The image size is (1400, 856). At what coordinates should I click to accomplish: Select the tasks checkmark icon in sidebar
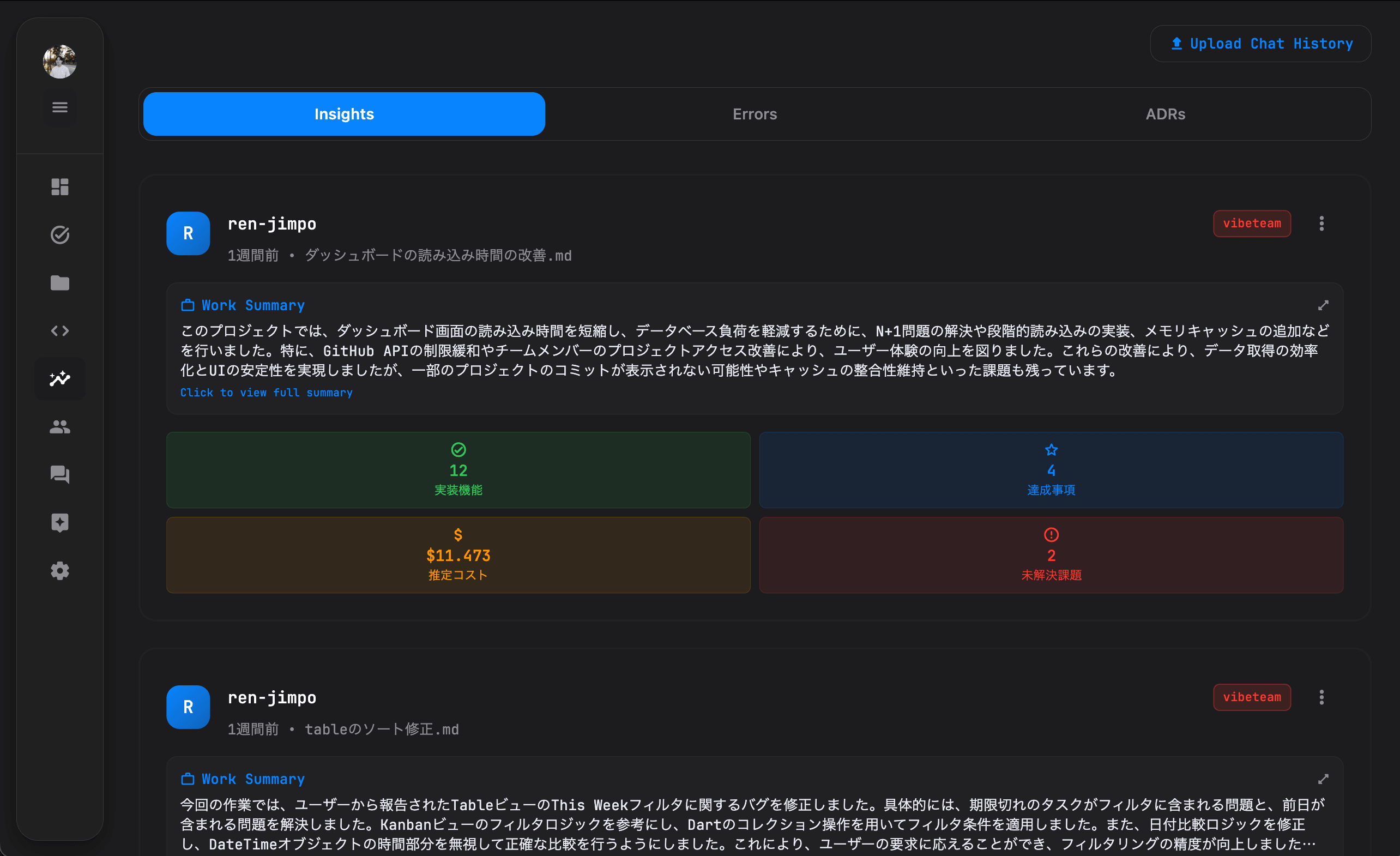(59, 235)
